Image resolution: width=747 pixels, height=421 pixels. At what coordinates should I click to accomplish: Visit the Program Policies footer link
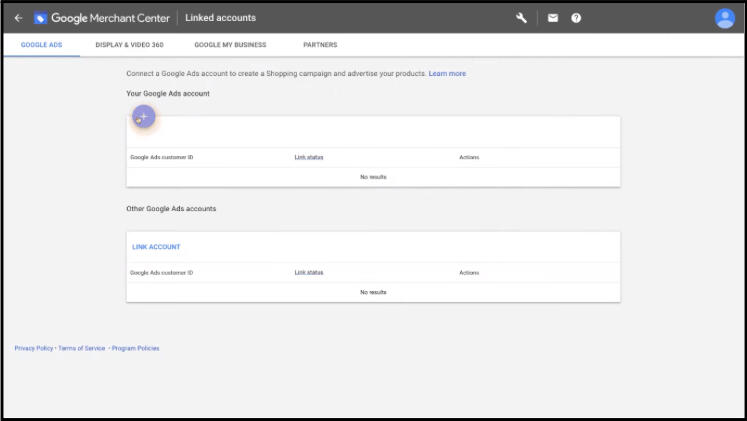pos(135,348)
